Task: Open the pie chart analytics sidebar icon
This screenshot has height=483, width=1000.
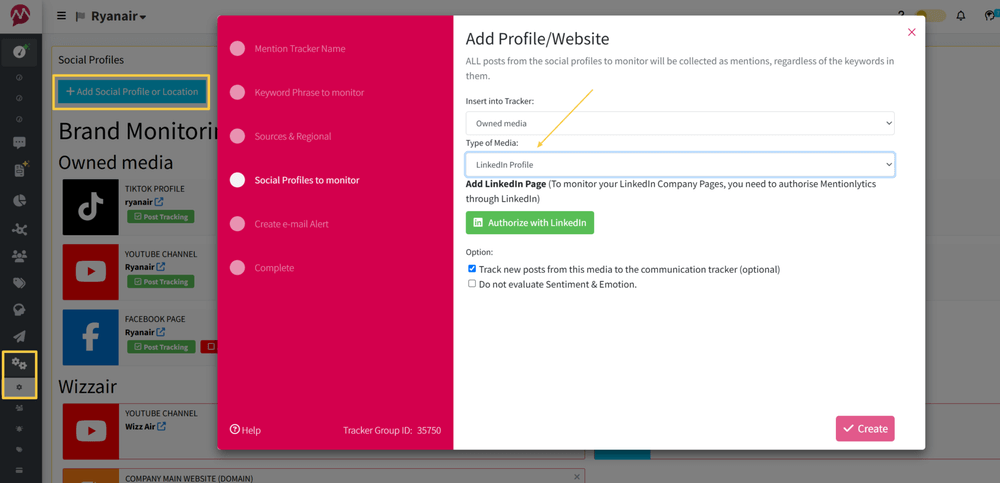Action: click(x=20, y=200)
